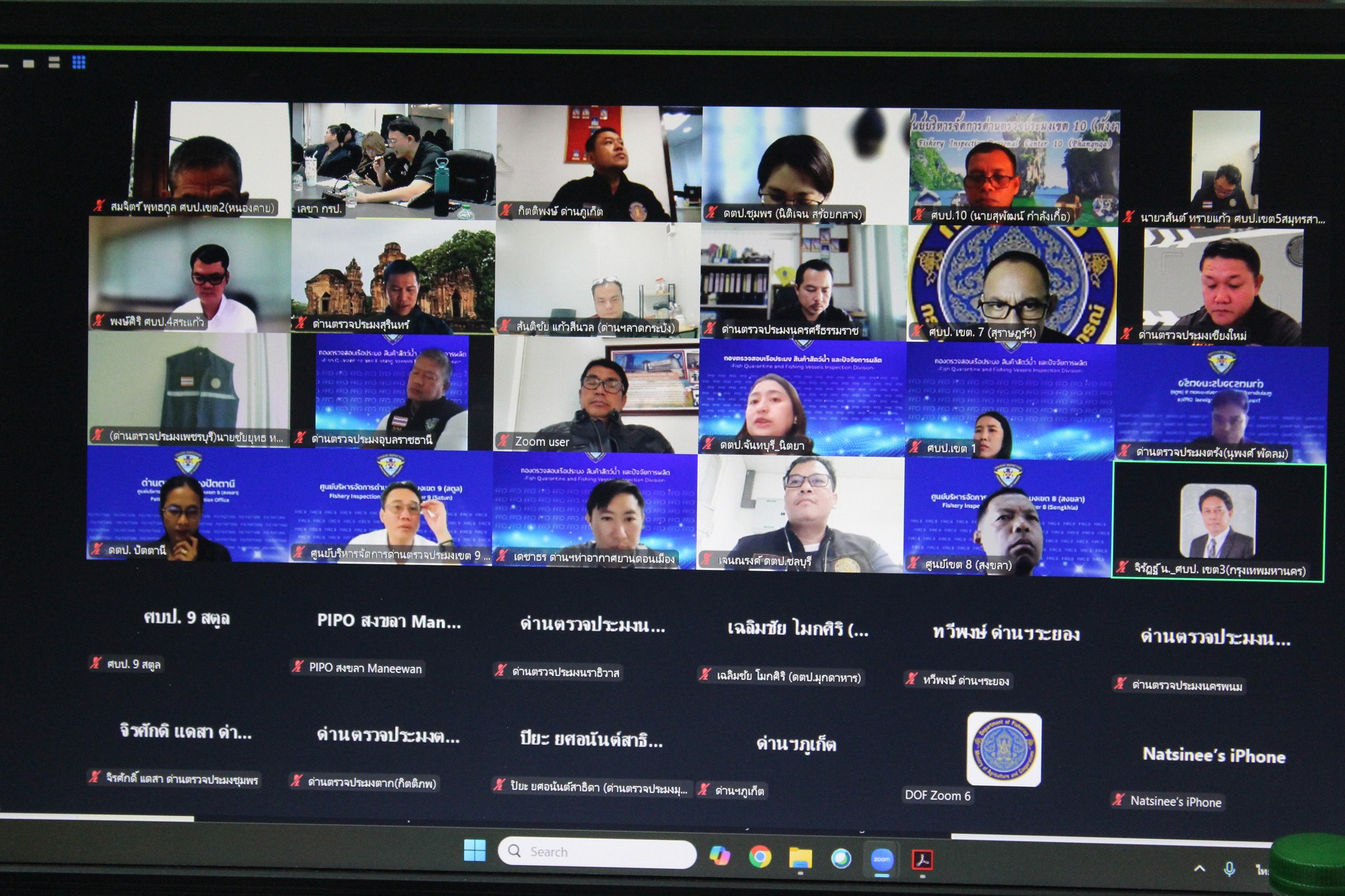The height and width of the screenshot is (896, 1345).
Task: Click muted mic icon on ด่านฯภูเก็ต label
Action: click(703, 790)
